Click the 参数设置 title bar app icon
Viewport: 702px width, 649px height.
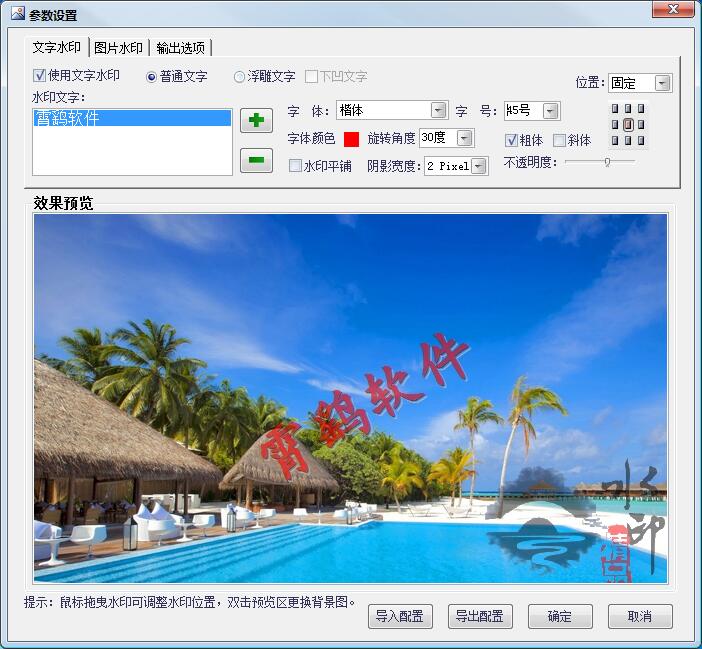pyautogui.click(x=18, y=14)
